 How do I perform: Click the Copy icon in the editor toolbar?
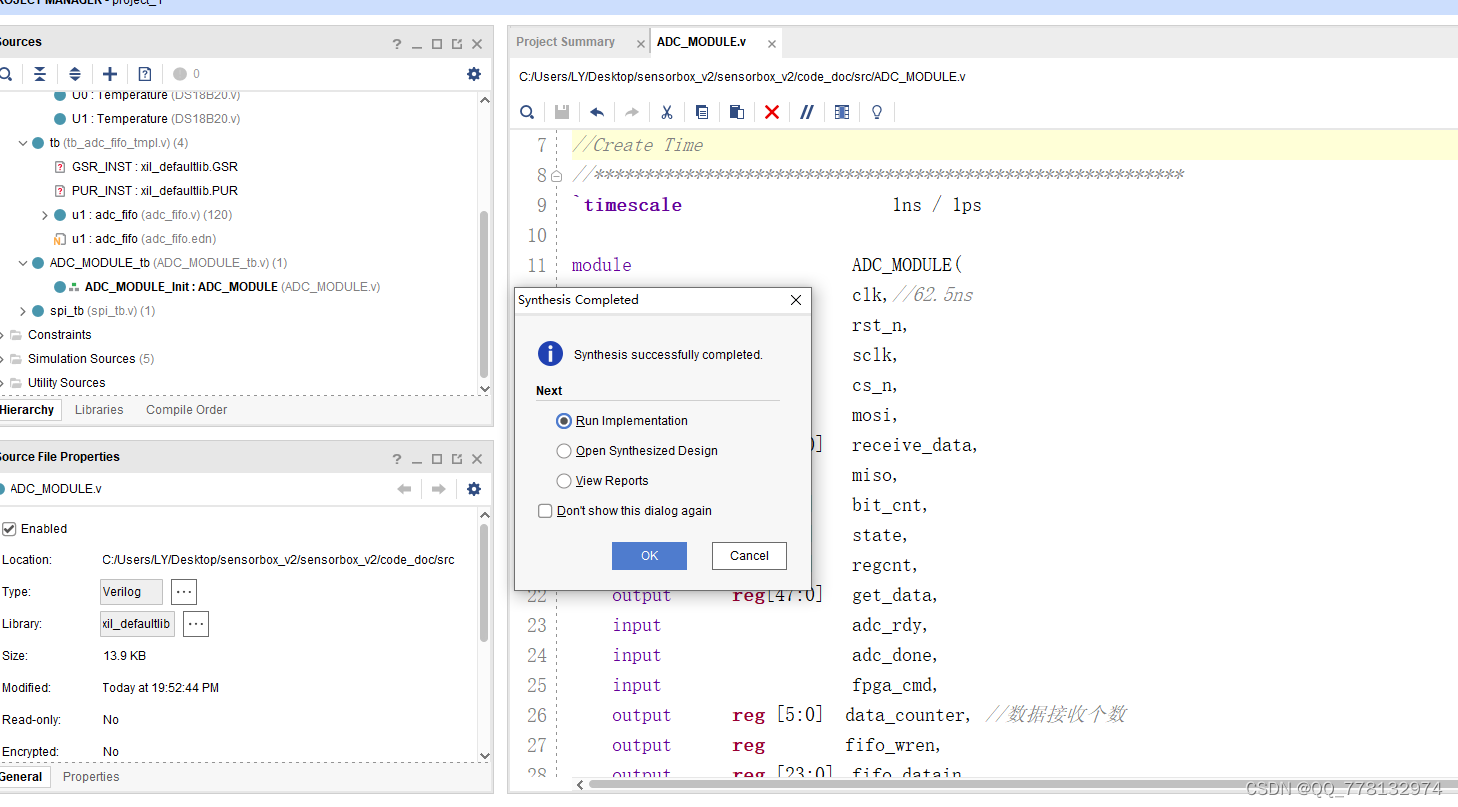[x=701, y=112]
